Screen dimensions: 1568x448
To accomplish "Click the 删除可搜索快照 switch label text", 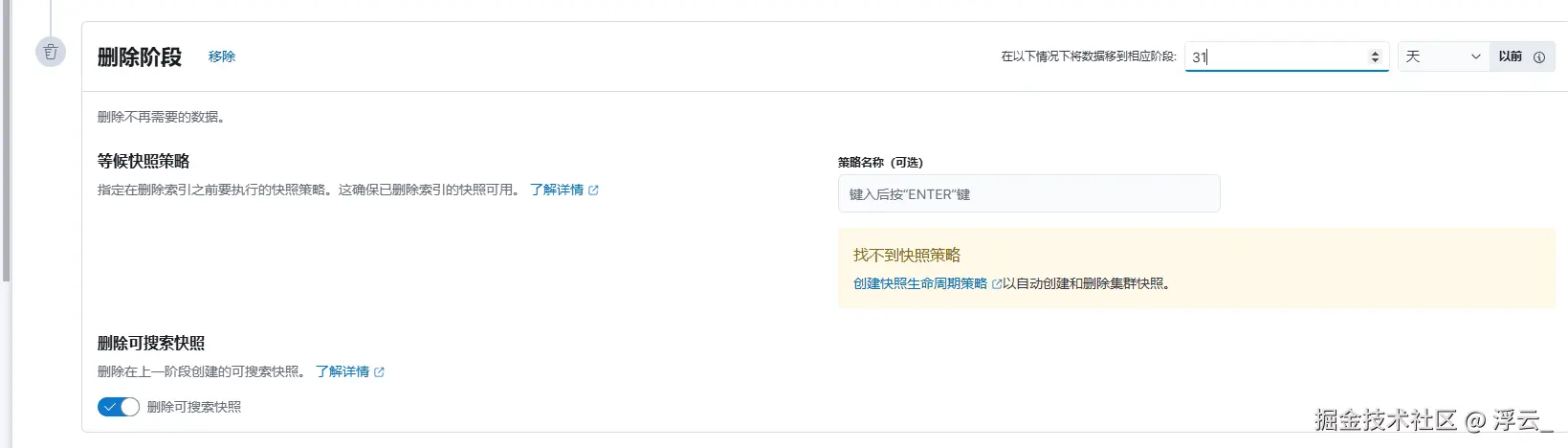I will coord(194,407).
